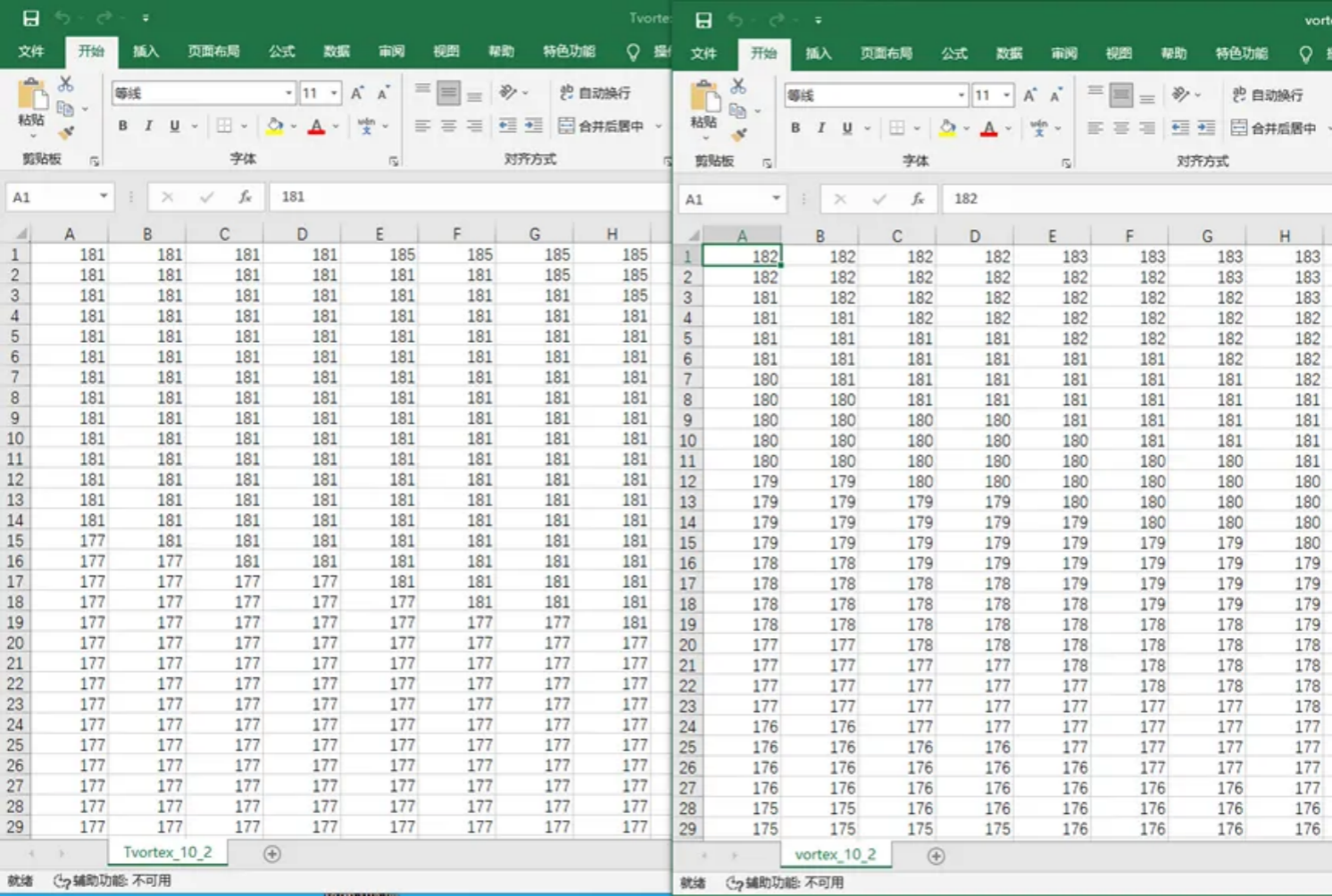
Task: Toggle italic in the left window
Action: 148,126
